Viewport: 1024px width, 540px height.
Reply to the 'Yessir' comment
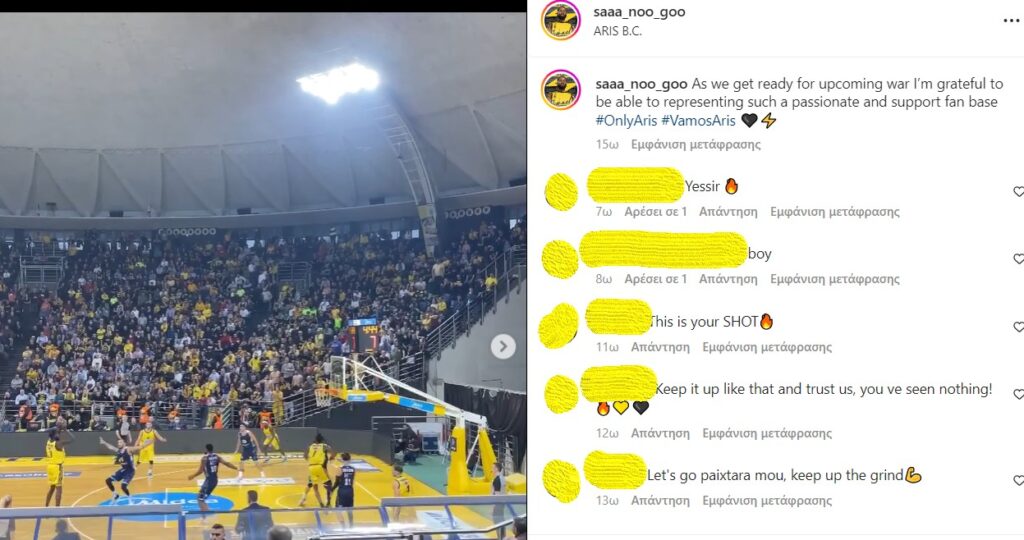(x=728, y=212)
